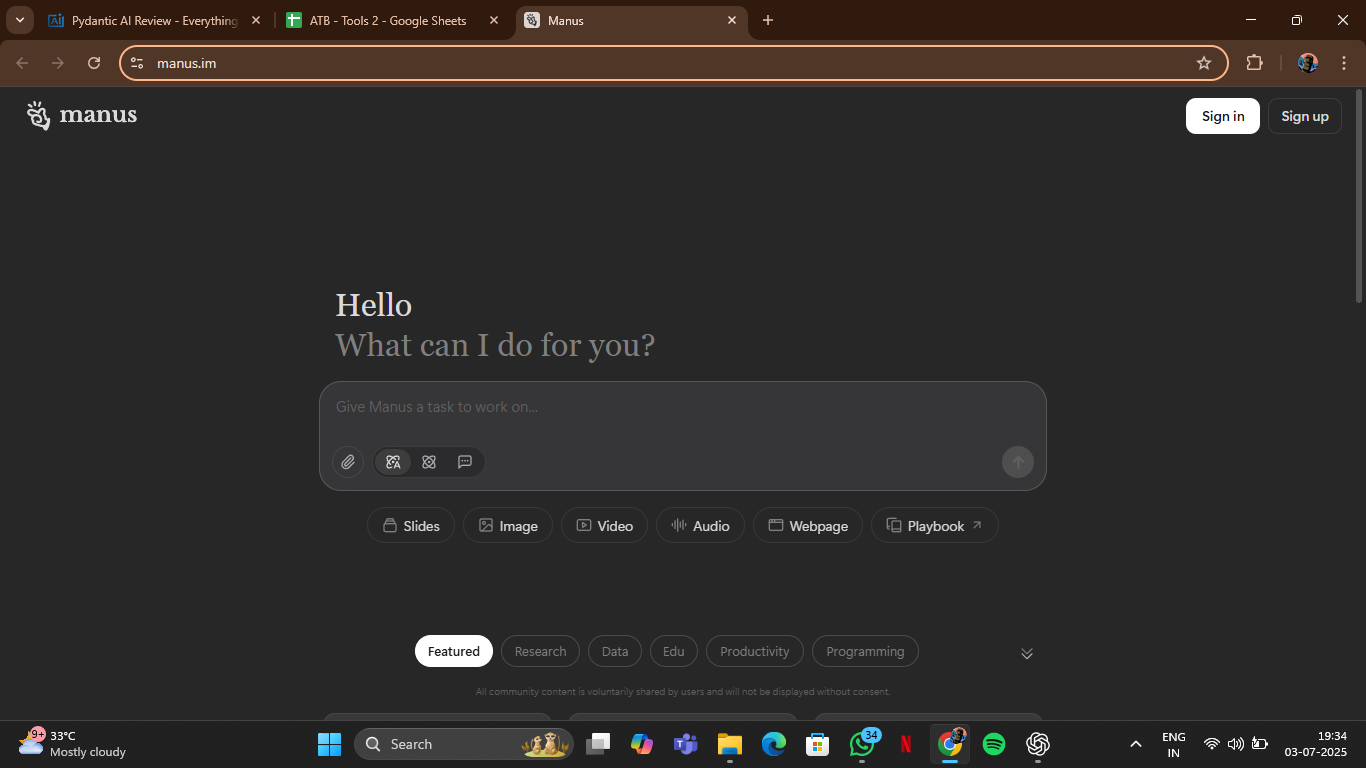The width and height of the screenshot is (1366, 768).
Task: Select the adaptive mode icon in the mode switcher
Action: (x=393, y=462)
